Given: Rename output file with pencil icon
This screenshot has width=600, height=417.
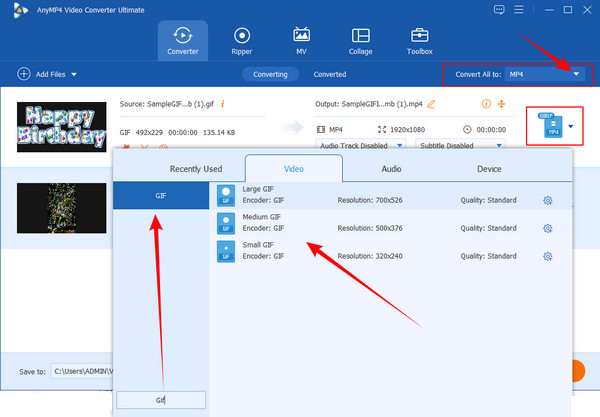Looking at the screenshot, I should 431,104.
